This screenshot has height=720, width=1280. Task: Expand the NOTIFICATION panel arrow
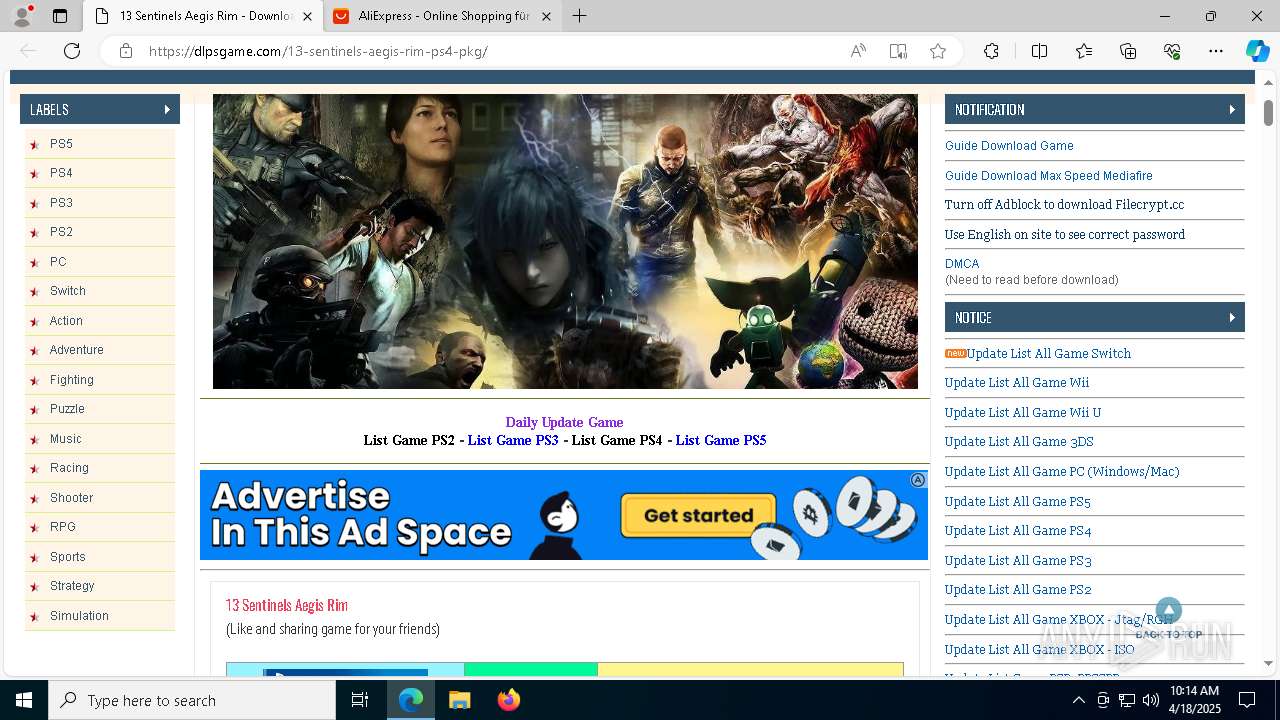coord(1232,109)
